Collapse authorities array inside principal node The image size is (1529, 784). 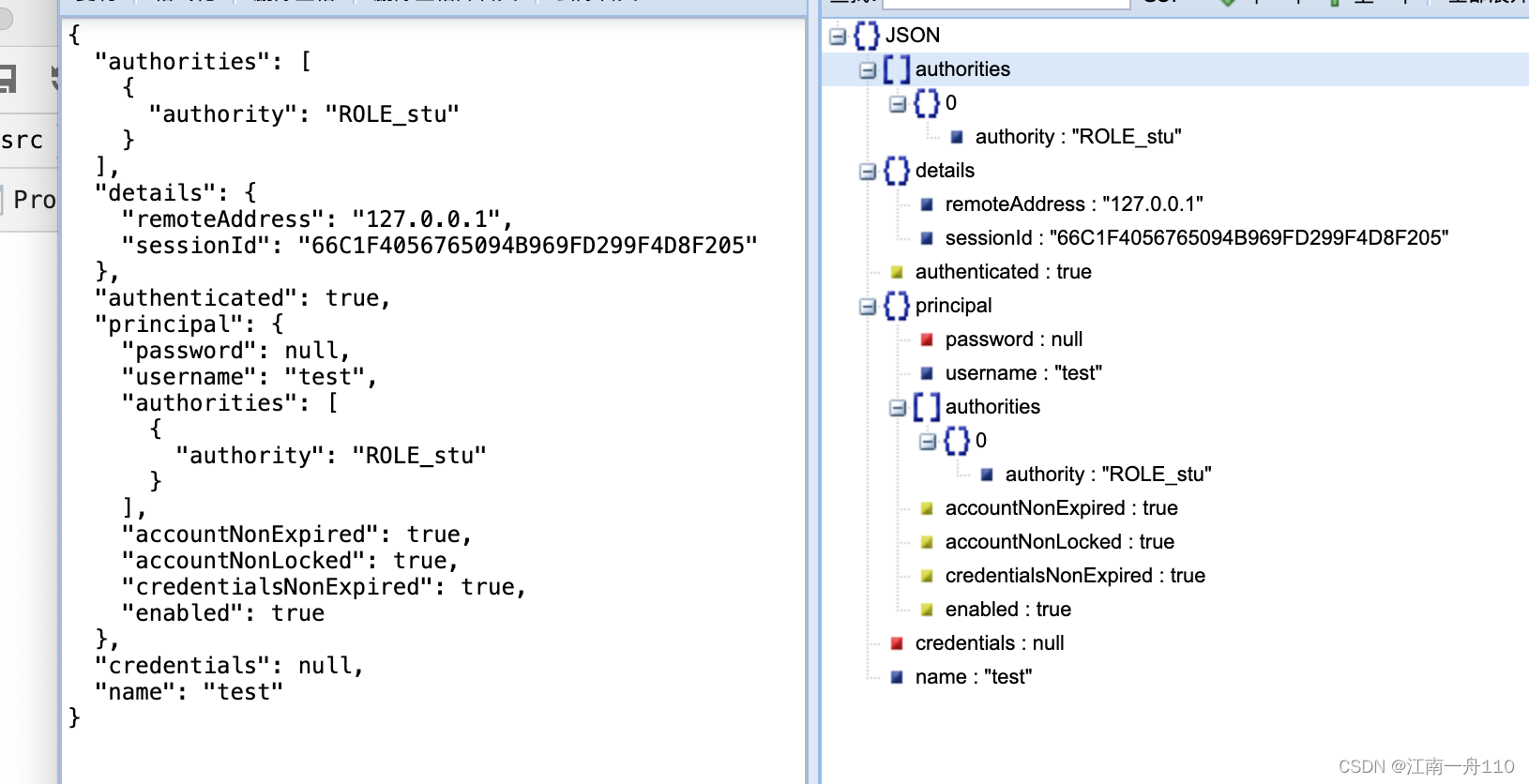[x=898, y=408]
